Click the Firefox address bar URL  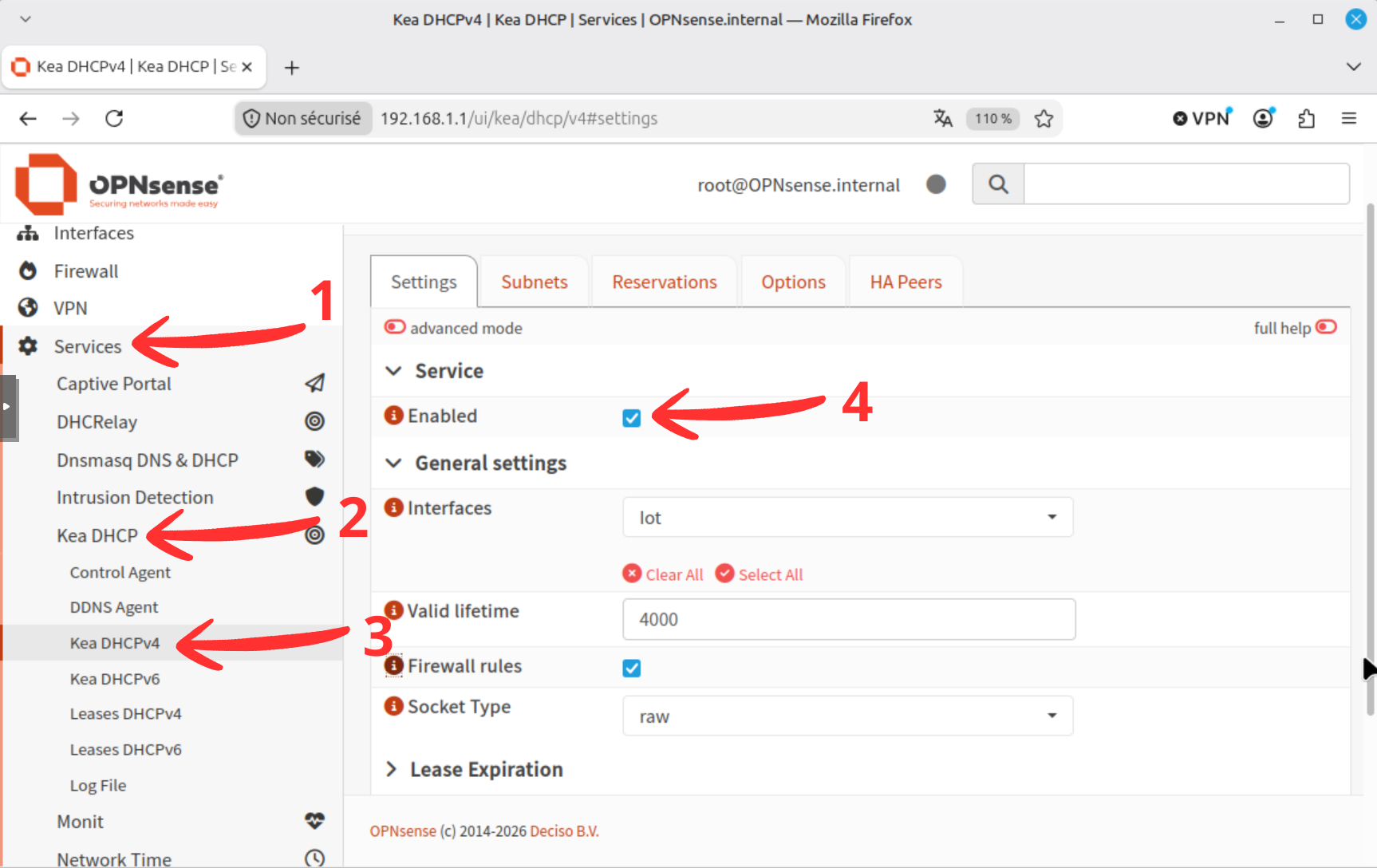tap(519, 119)
